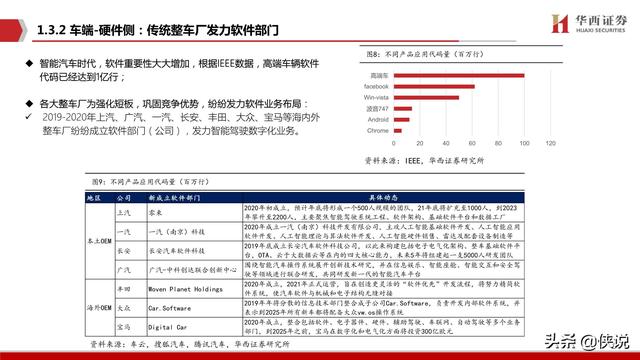The image size is (640, 360).
Task: Click the first black diamond bullet marker
Action: [x=29, y=63]
